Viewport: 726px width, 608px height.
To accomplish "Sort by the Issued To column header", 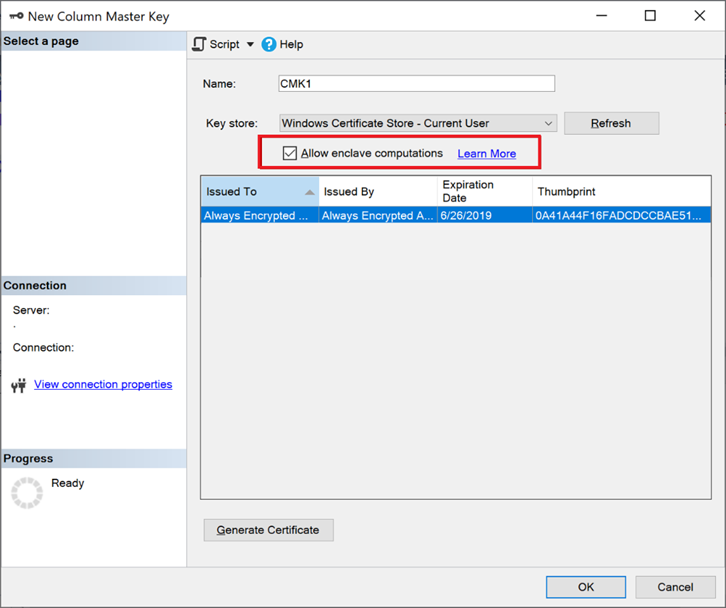I will tap(260, 191).
